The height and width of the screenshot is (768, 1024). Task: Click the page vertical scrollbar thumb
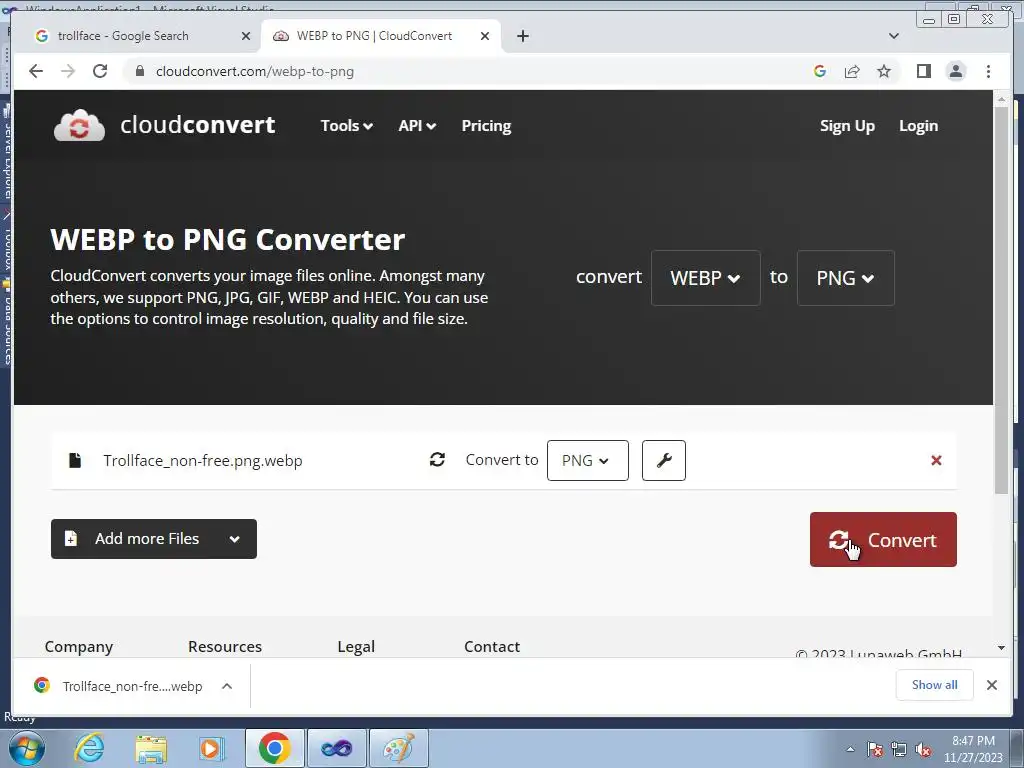click(x=1001, y=299)
